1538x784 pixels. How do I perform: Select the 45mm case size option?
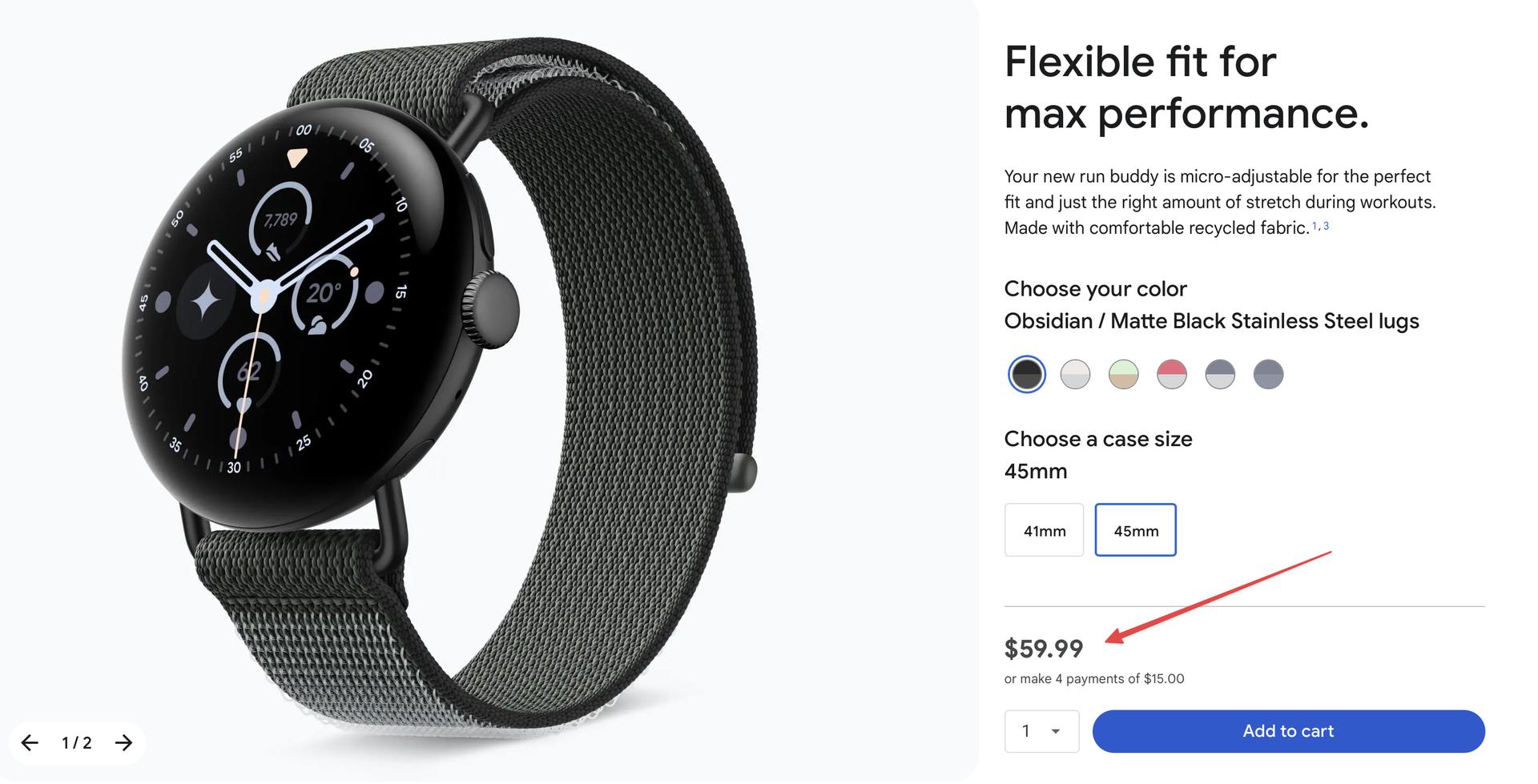(x=1135, y=530)
